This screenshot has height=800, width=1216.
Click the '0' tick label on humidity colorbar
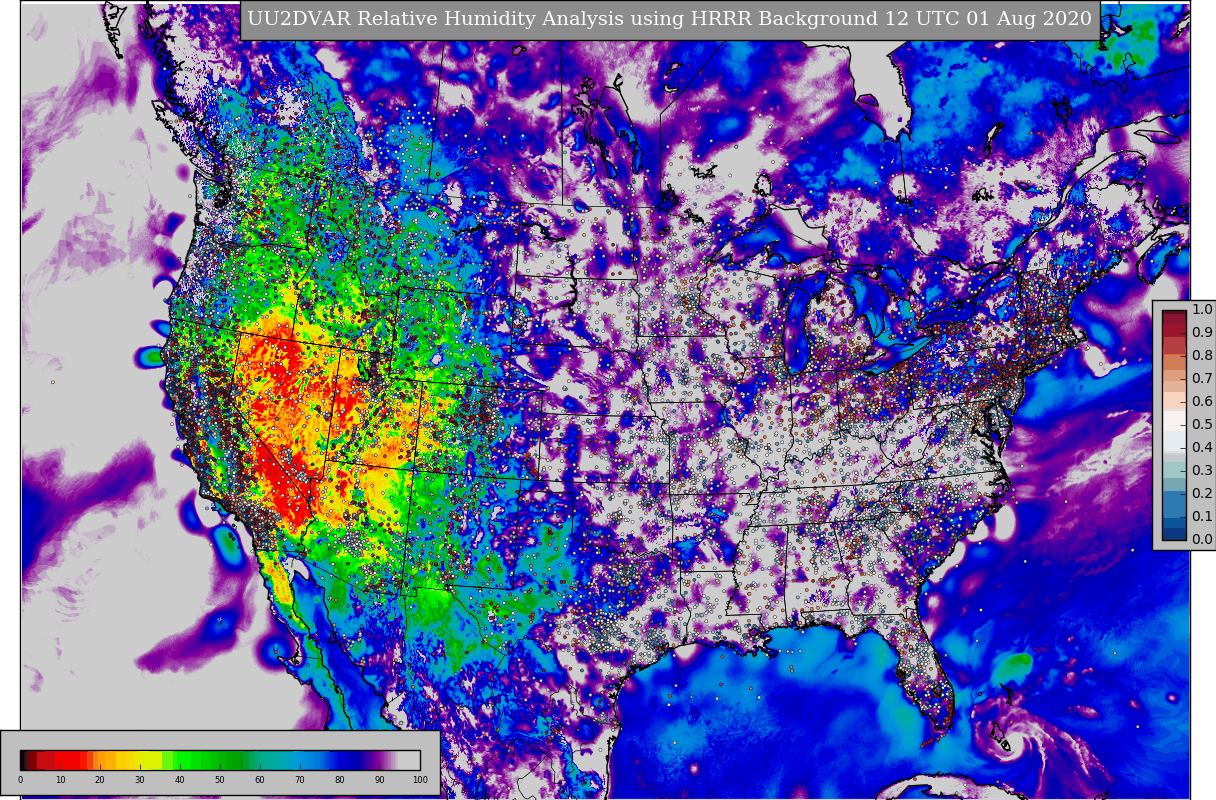click(20, 779)
